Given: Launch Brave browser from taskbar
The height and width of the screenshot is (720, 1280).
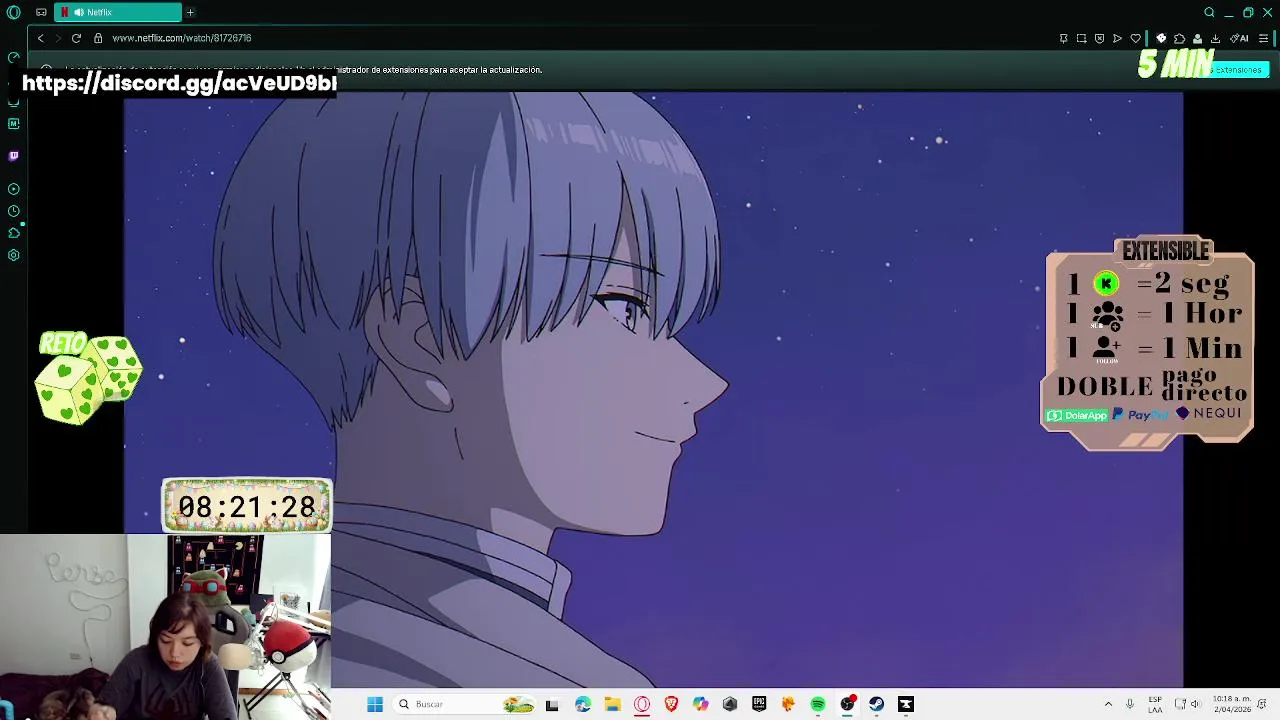Looking at the screenshot, I should point(671,704).
